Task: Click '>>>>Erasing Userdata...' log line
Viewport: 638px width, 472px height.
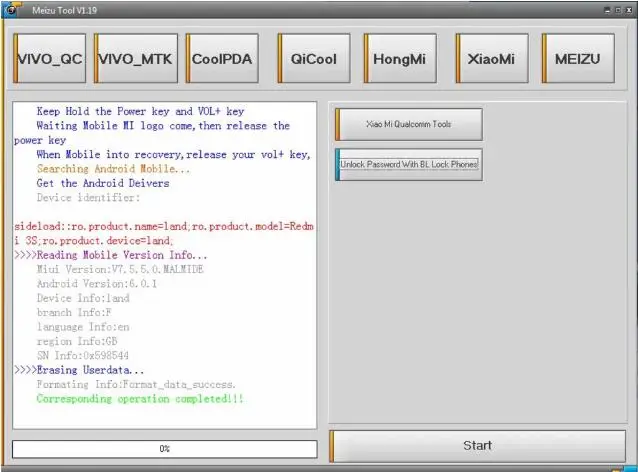Action: coord(79,370)
